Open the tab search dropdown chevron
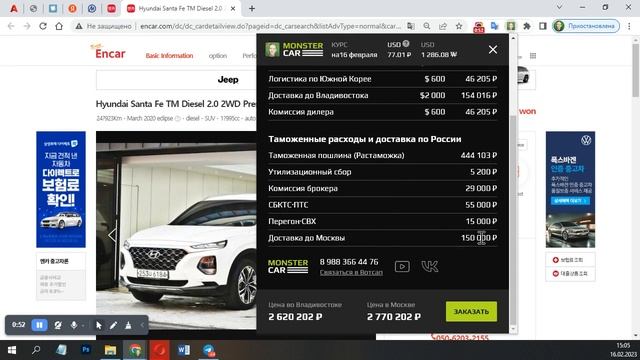Image resolution: width=640 pixels, height=360 pixels. click(x=559, y=7)
